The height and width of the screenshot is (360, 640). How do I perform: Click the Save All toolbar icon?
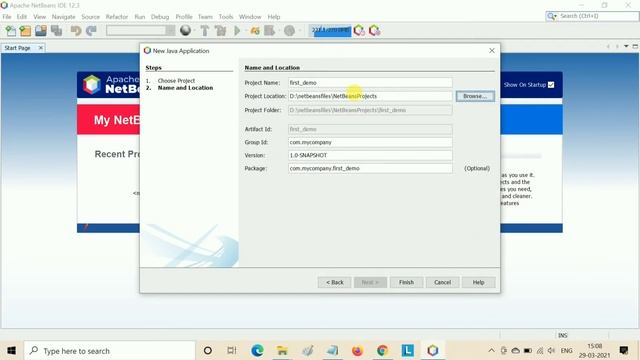click(x=57, y=31)
